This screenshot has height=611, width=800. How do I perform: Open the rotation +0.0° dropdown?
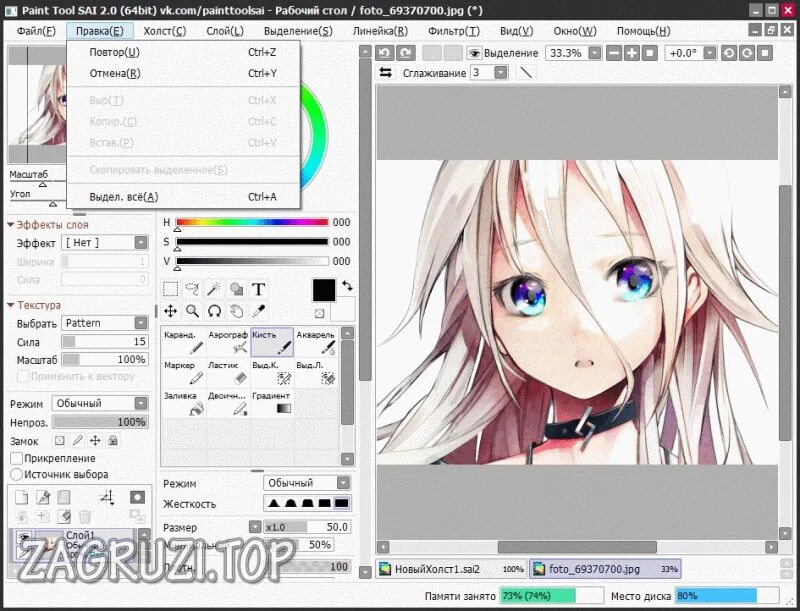[x=691, y=53]
